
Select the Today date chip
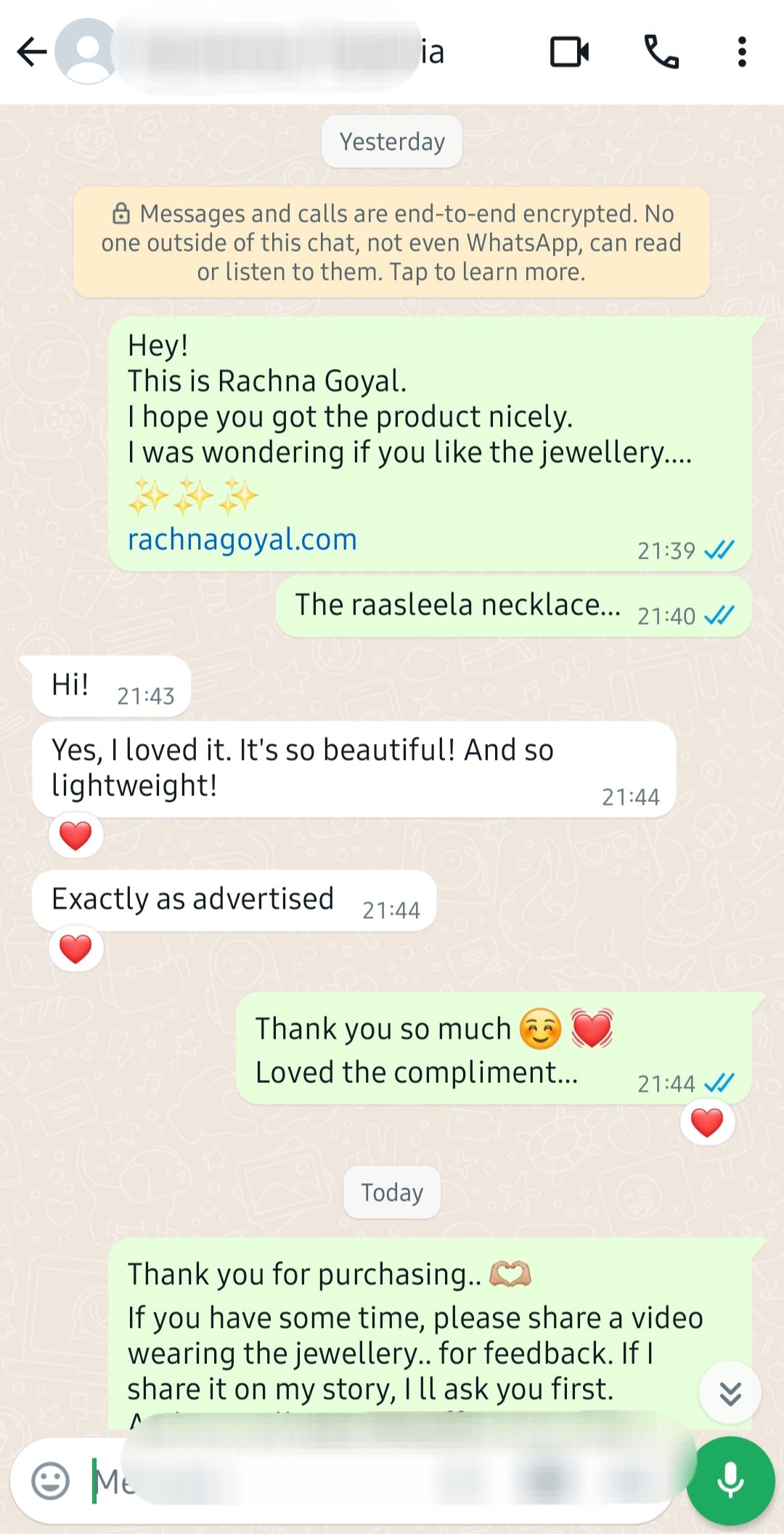(x=392, y=1192)
